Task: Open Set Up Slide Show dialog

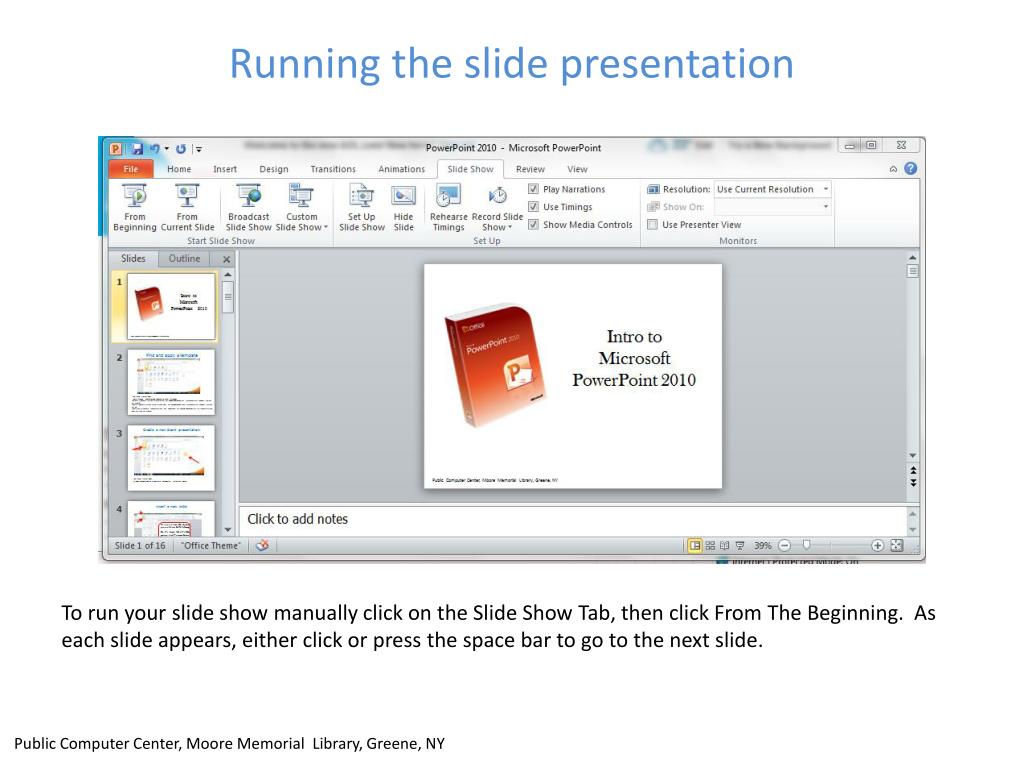Action: coord(361,207)
